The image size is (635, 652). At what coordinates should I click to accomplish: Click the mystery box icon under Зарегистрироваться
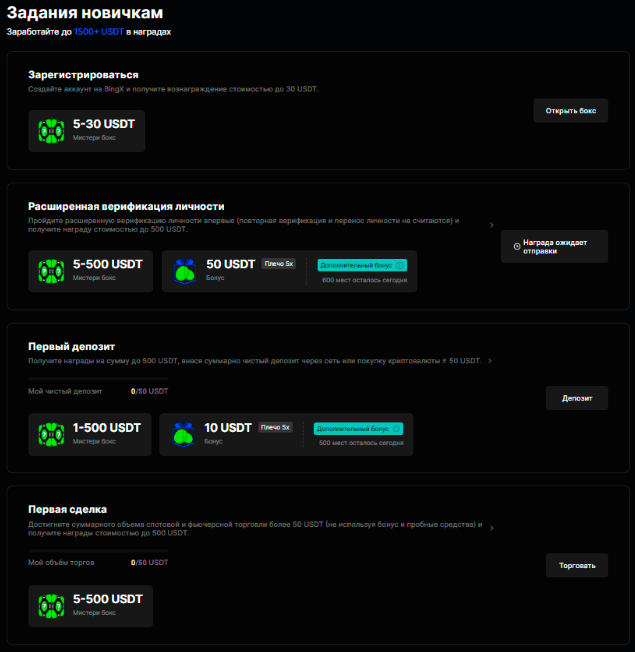51,131
